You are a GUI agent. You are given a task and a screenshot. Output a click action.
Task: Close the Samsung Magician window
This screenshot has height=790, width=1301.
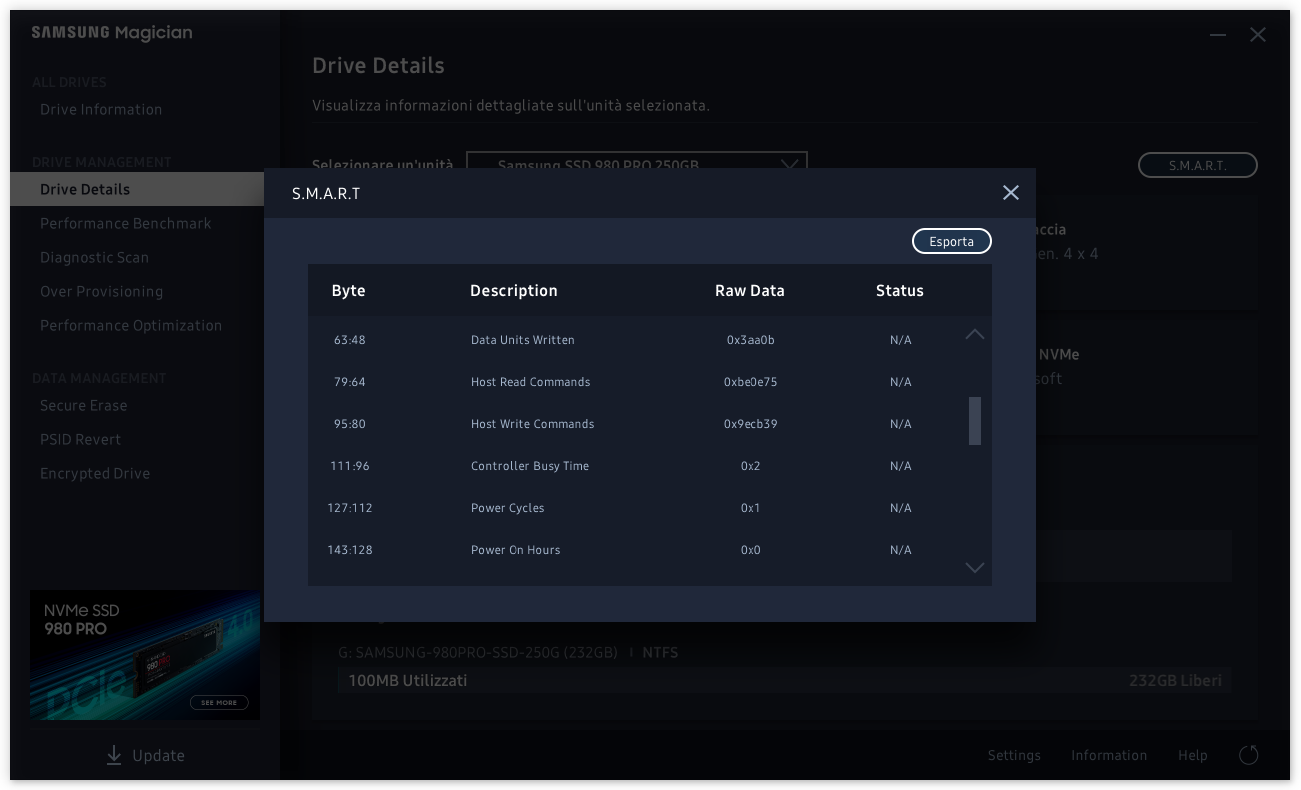coord(1258,35)
